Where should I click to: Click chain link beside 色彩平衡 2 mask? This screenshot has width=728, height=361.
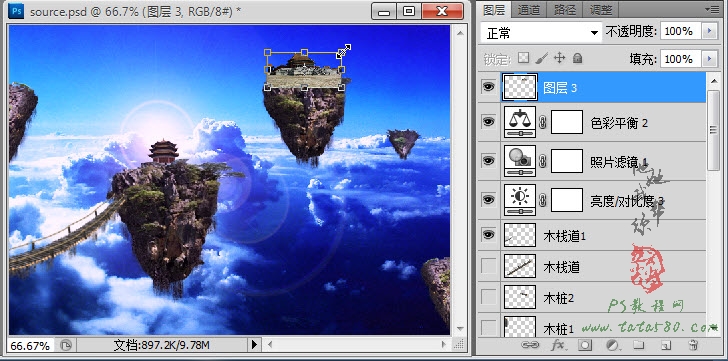[x=544, y=123]
